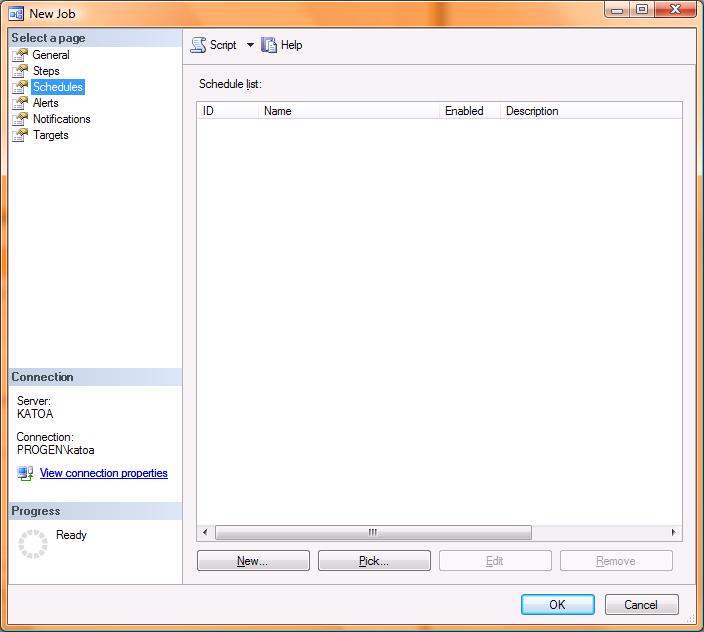Viewport: 704px width, 632px height.
Task: Click the 'PROGEN\katoa' connection text
Action: click(56, 450)
